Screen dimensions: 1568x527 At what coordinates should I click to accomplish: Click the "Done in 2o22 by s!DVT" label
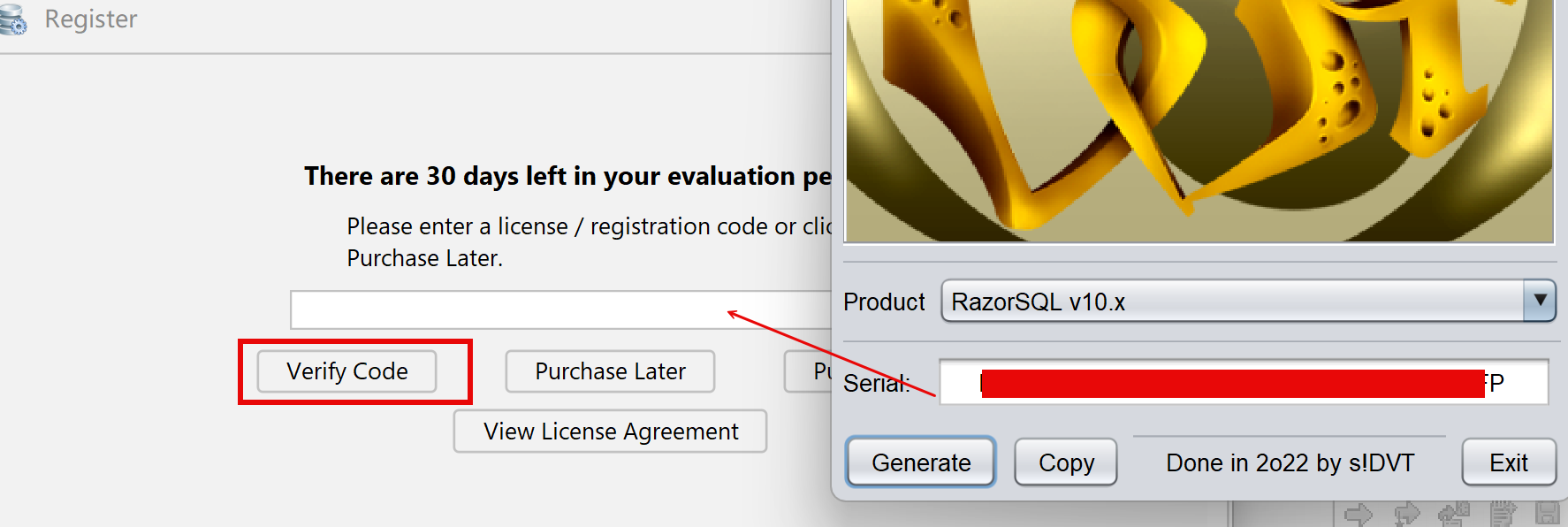click(1290, 463)
